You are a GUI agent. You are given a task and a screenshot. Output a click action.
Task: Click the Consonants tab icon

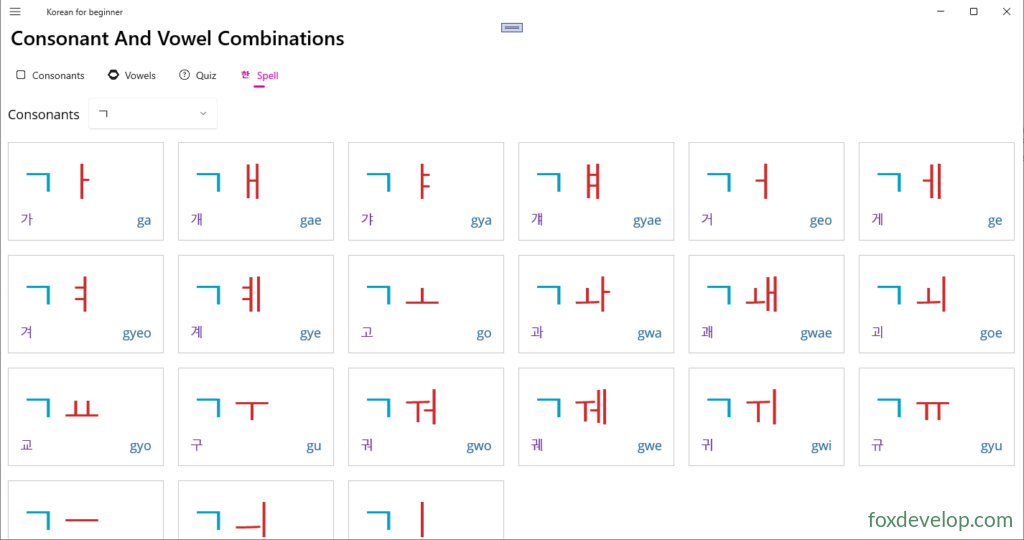pyautogui.click(x=21, y=75)
